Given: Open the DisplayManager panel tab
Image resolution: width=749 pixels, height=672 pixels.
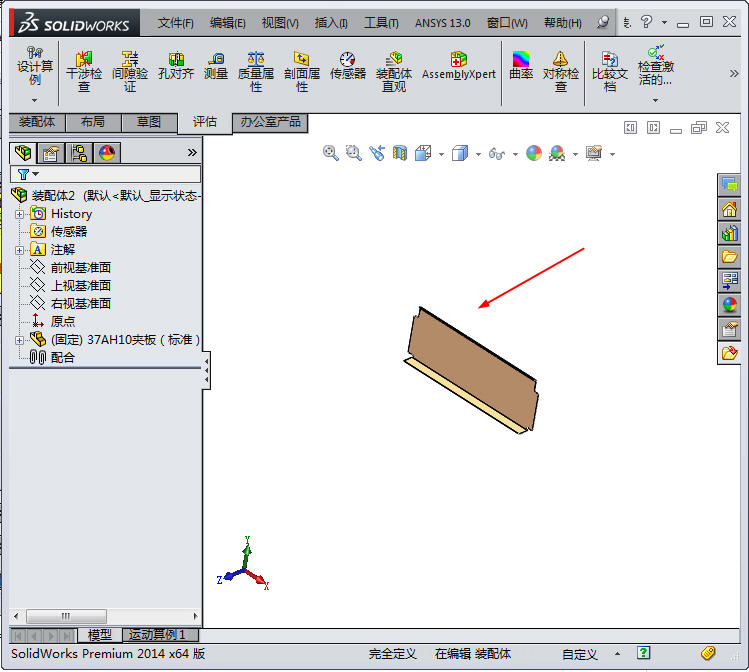Looking at the screenshot, I should (x=106, y=153).
